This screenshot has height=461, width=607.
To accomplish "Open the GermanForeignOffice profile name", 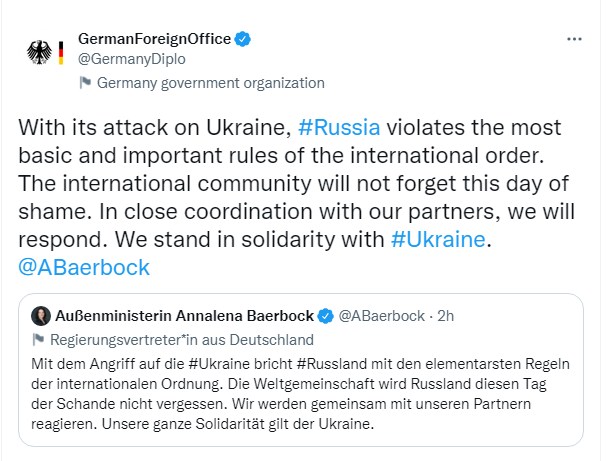I will (x=154, y=40).
